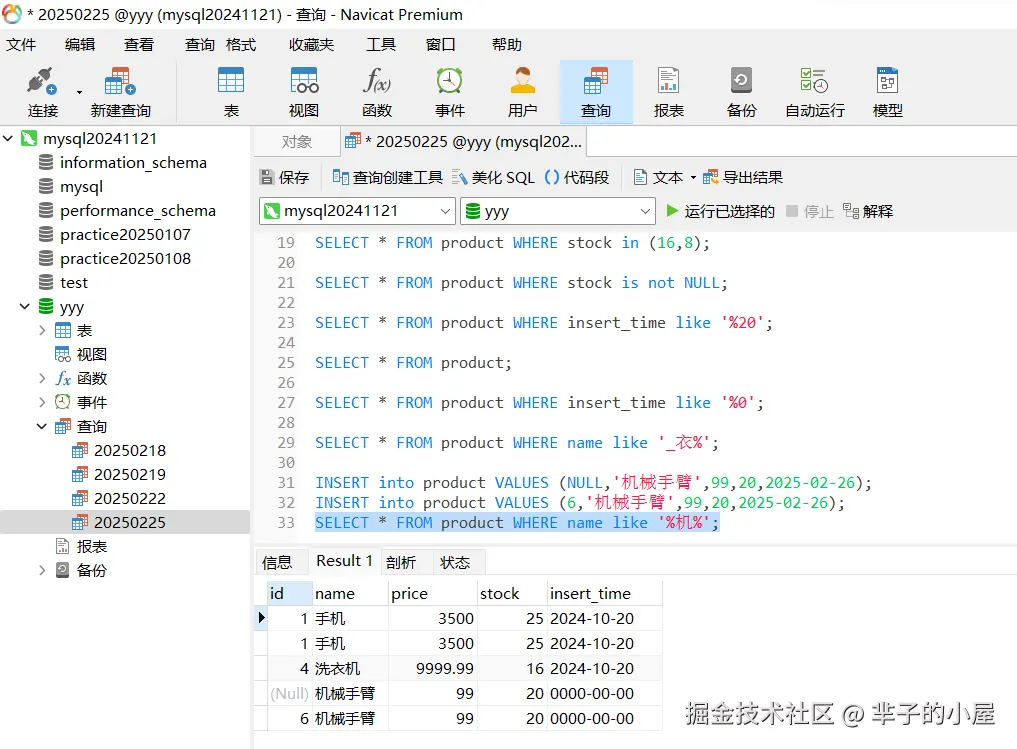The image size is (1017, 749).
Task: Open 查询创建工具 query builder
Action: point(387,177)
